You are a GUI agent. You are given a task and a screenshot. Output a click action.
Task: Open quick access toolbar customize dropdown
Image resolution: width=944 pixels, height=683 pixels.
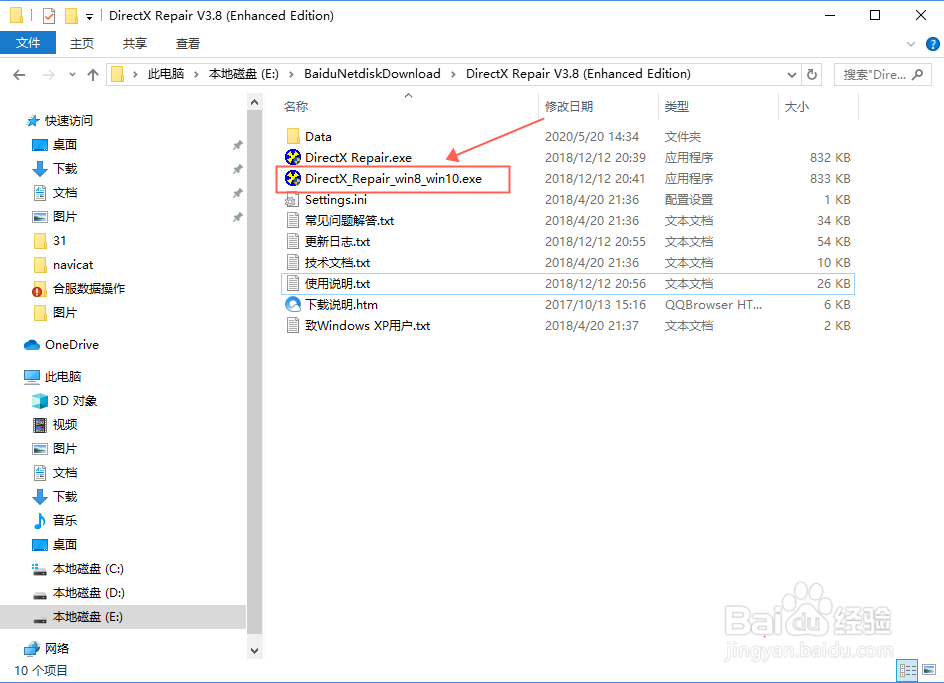coord(89,17)
